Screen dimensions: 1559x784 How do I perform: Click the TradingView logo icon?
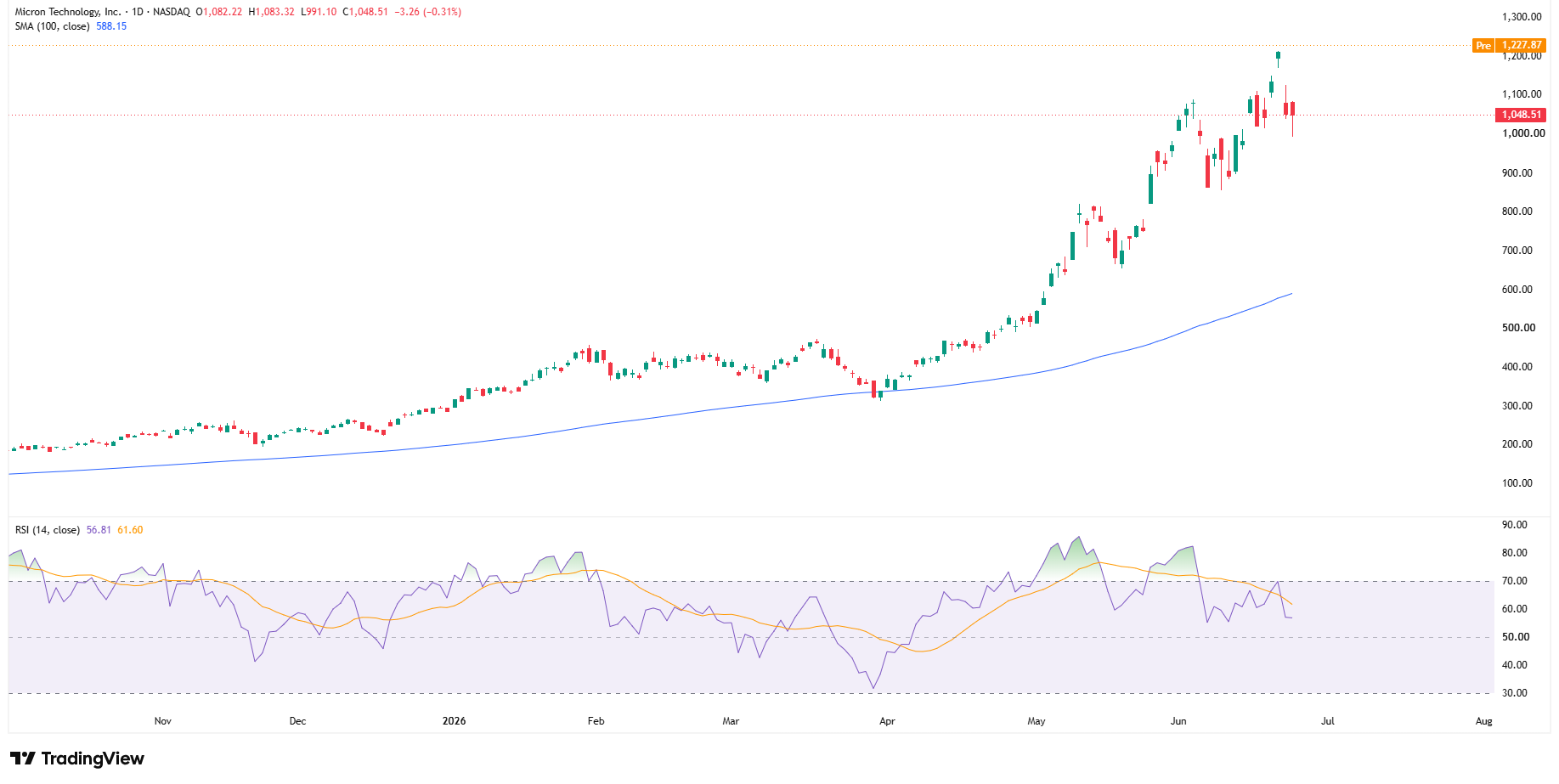click(23, 759)
